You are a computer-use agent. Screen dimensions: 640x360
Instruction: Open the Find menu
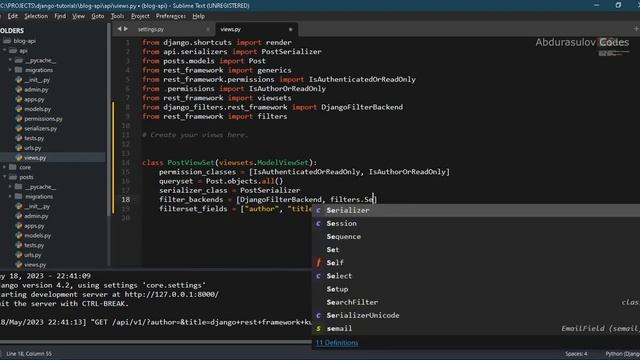tap(60, 16)
